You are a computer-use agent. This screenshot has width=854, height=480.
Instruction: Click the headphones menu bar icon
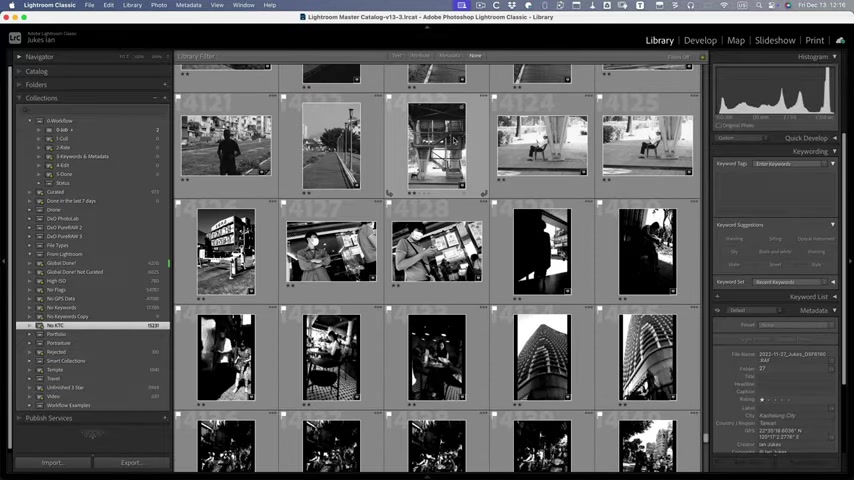691,5
